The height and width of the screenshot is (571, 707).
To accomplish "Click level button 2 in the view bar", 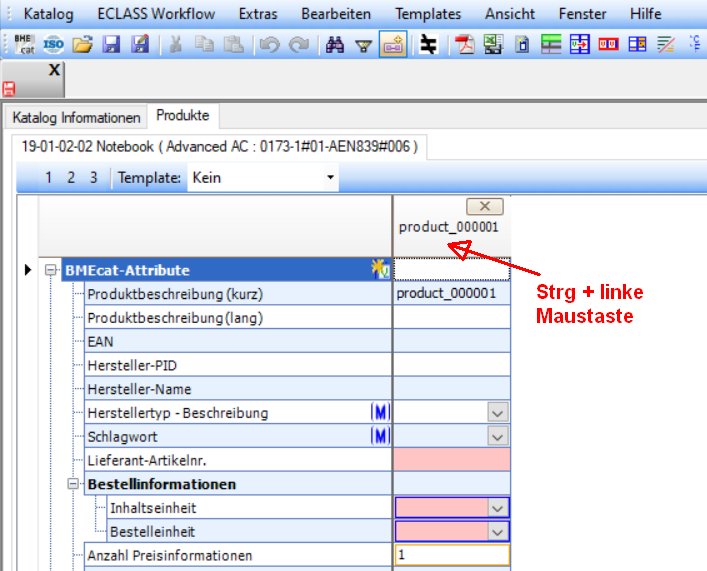I will 71,177.
